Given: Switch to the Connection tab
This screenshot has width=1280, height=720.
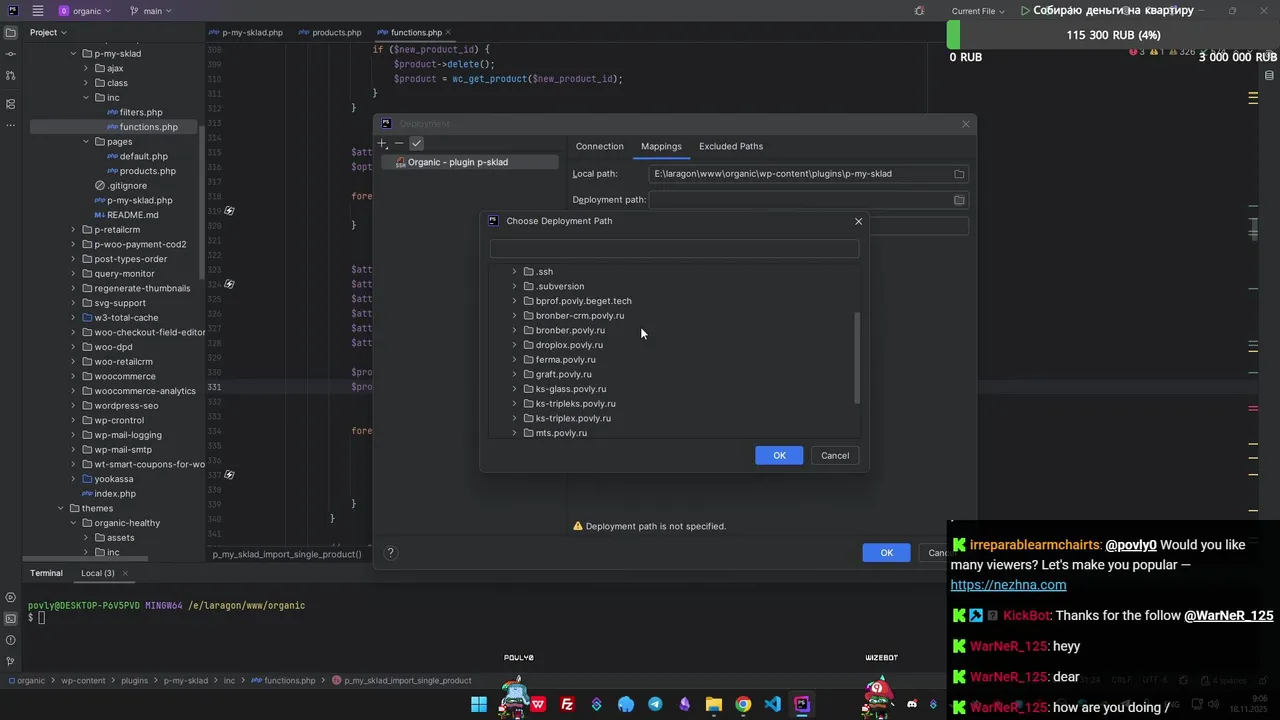Looking at the screenshot, I should point(599,146).
